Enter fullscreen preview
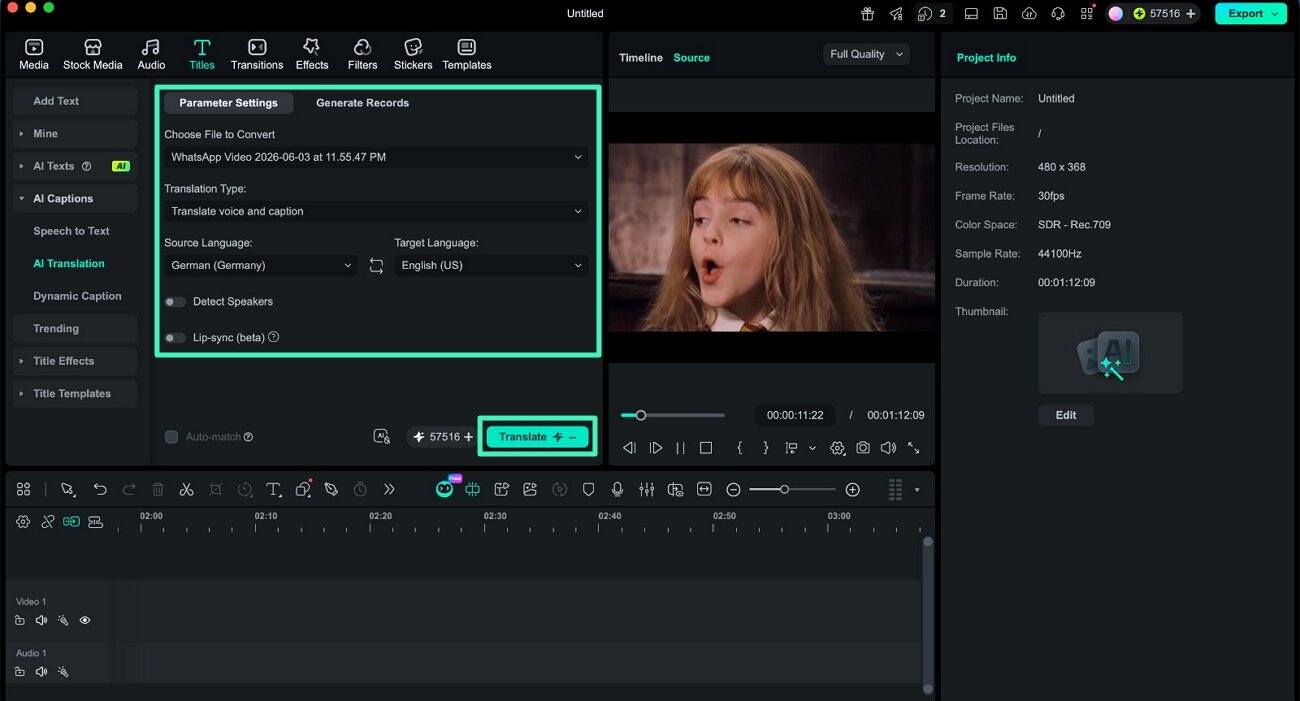1300x701 pixels. coord(913,448)
